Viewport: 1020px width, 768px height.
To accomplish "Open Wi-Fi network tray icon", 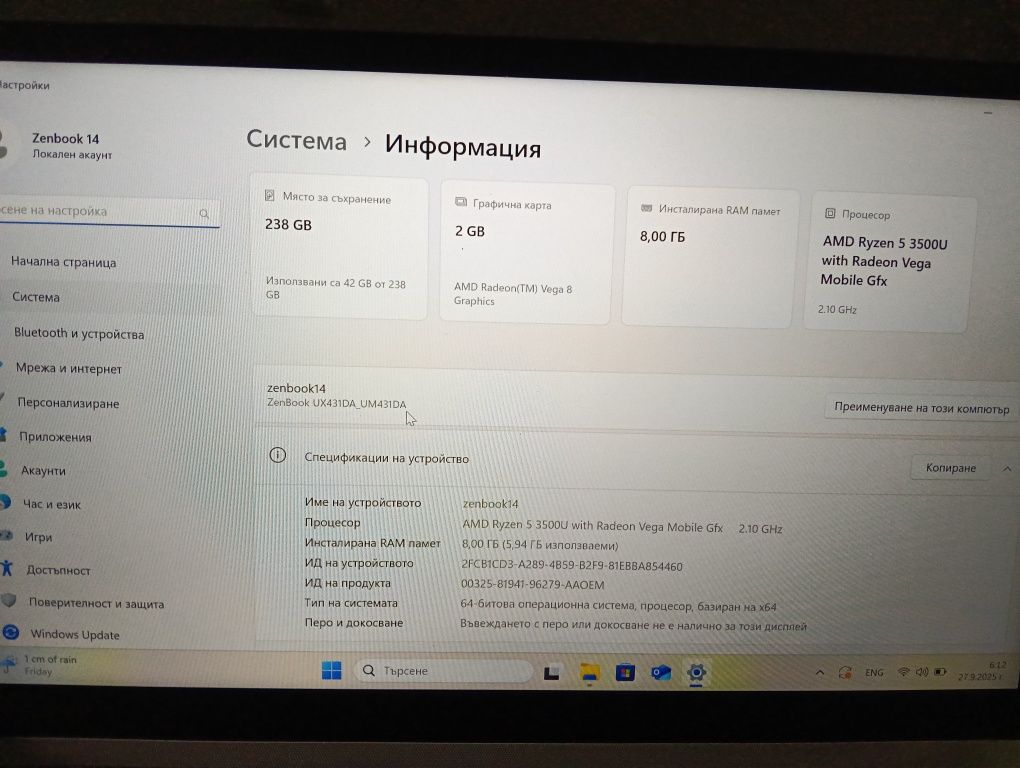I will coord(903,672).
